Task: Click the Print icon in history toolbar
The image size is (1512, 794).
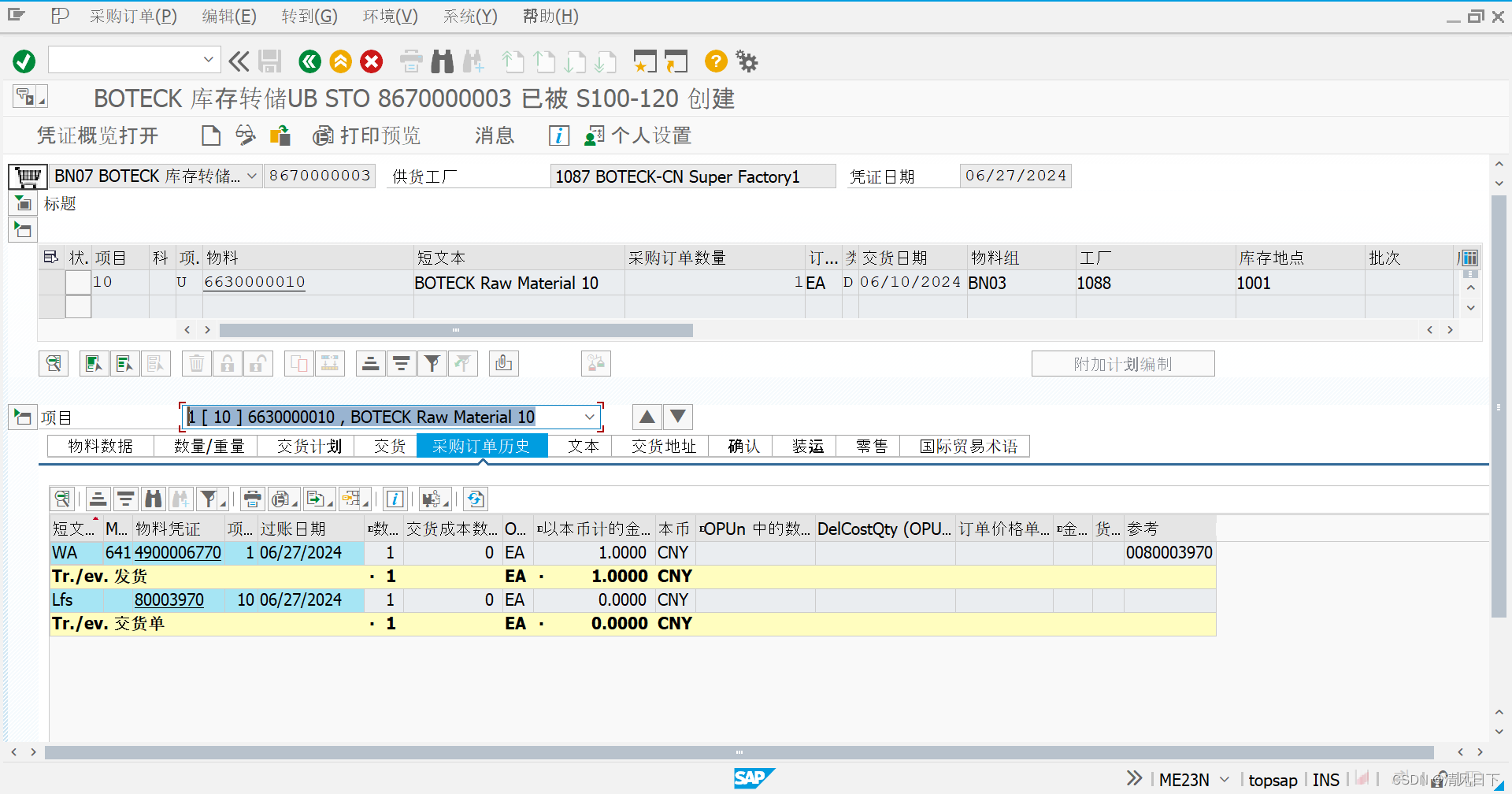Action: pos(252,499)
